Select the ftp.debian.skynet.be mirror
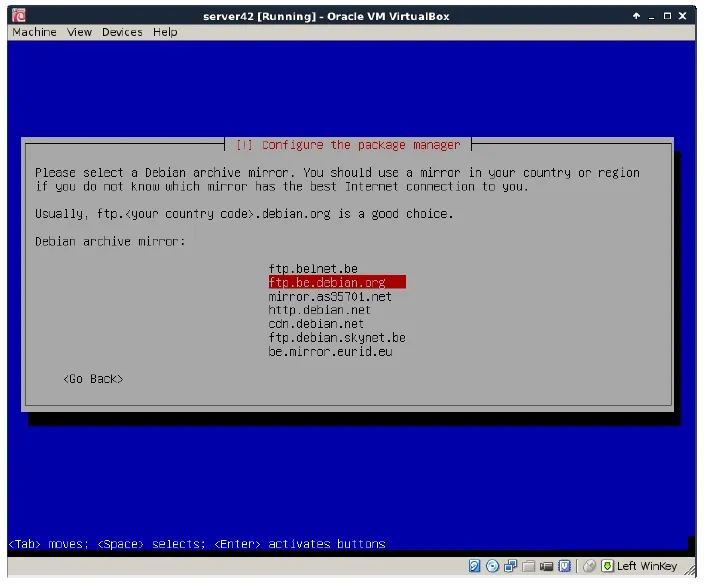 click(337, 337)
